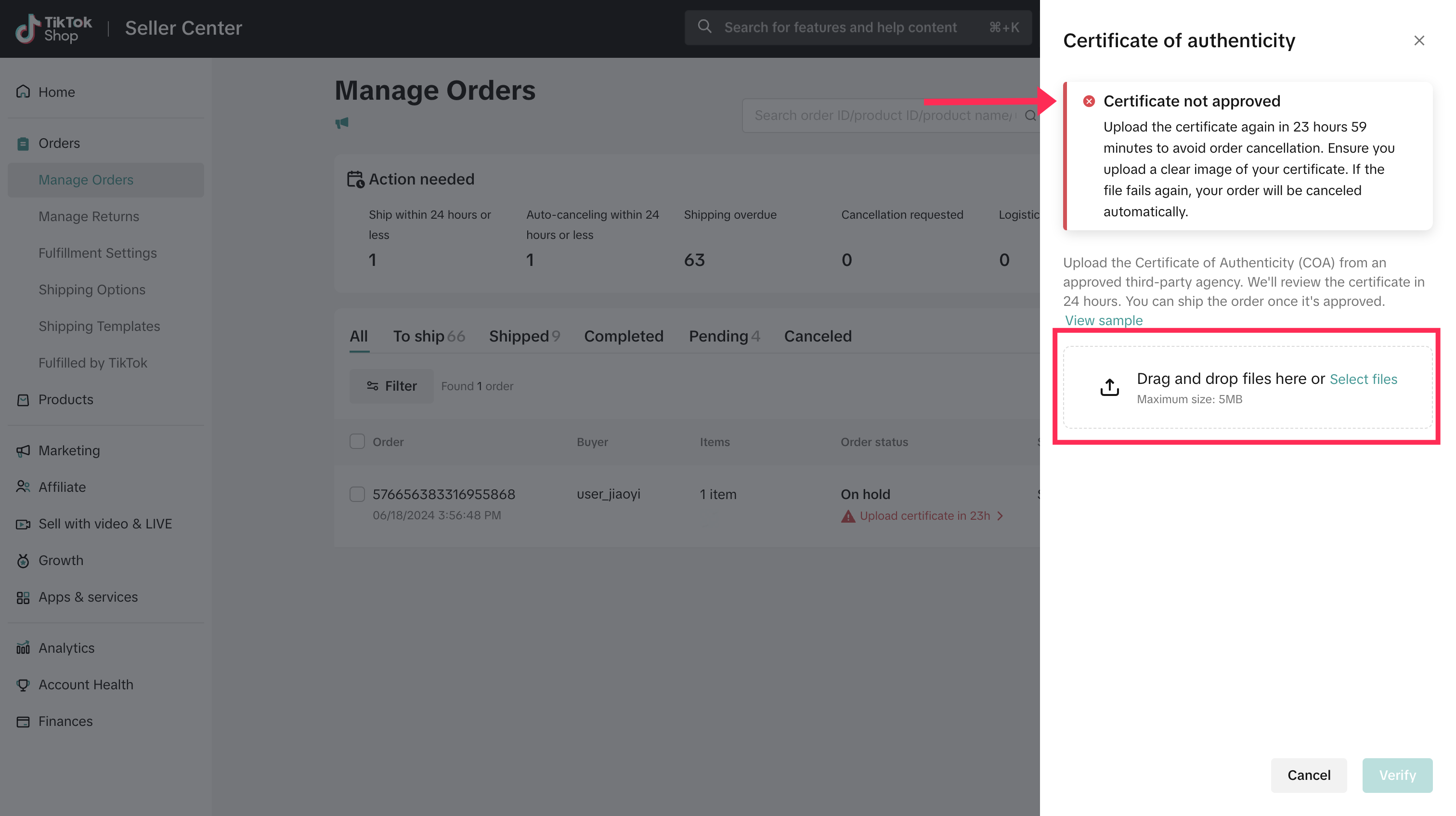Screen dimensions: 1456x816
Task: Expand the Upload certificate in 23h chevron
Action: tap(1001, 516)
